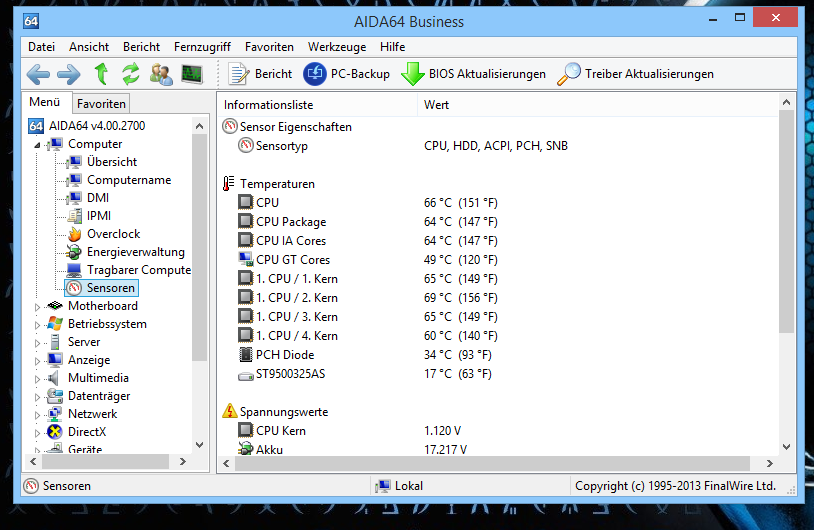The height and width of the screenshot is (530, 814).
Task: Select the Sensortyp row
Action: tap(403, 146)
